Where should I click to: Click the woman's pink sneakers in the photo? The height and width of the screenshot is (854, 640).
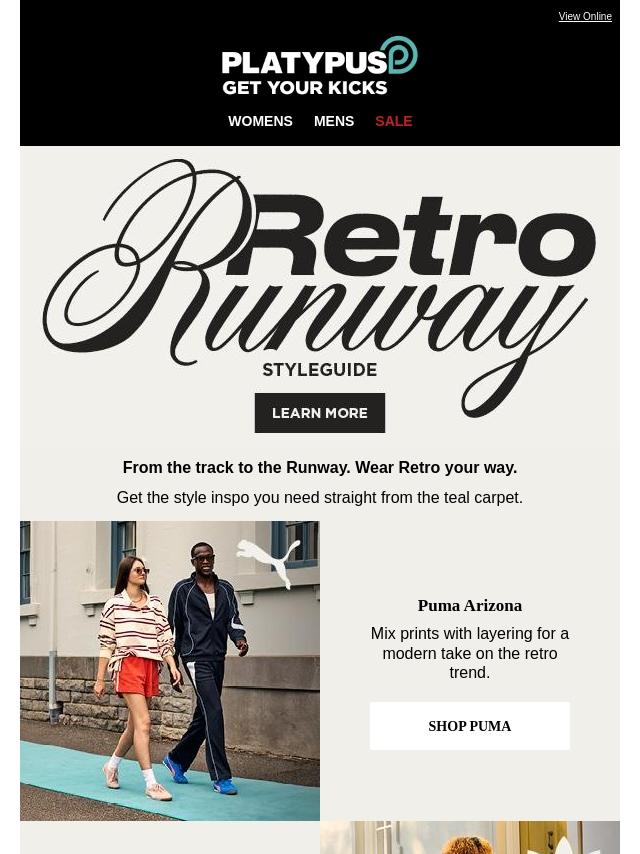tap(137, 783)
